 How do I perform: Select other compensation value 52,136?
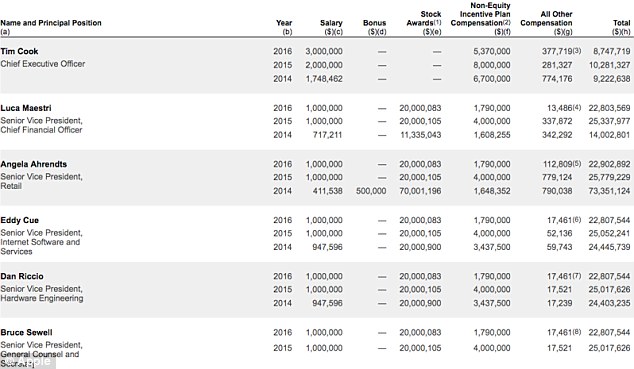[560, 234]
